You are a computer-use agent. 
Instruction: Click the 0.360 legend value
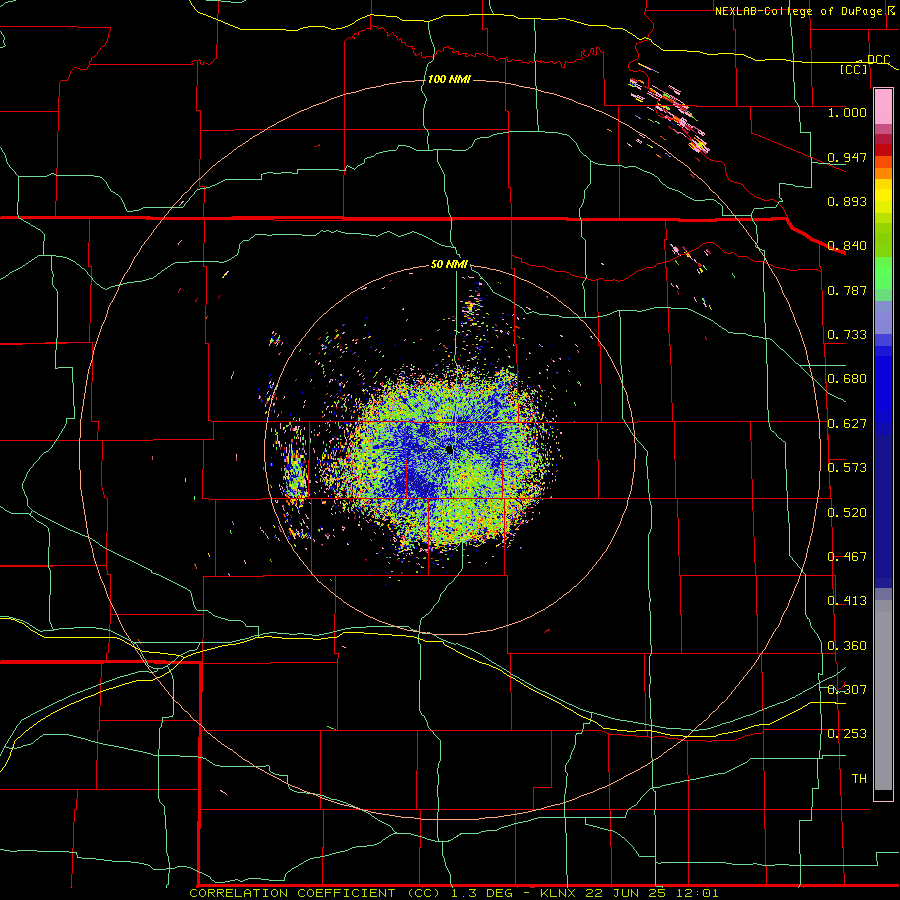[x=847, y=646]
